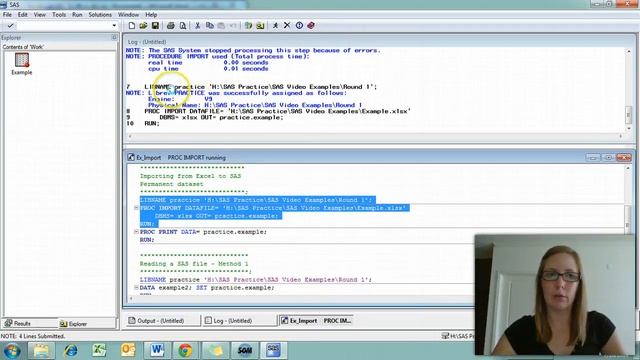Click into the command box field
Image resolution: width=640 pixels, height=360 pixels.
[x=63, y=25]
